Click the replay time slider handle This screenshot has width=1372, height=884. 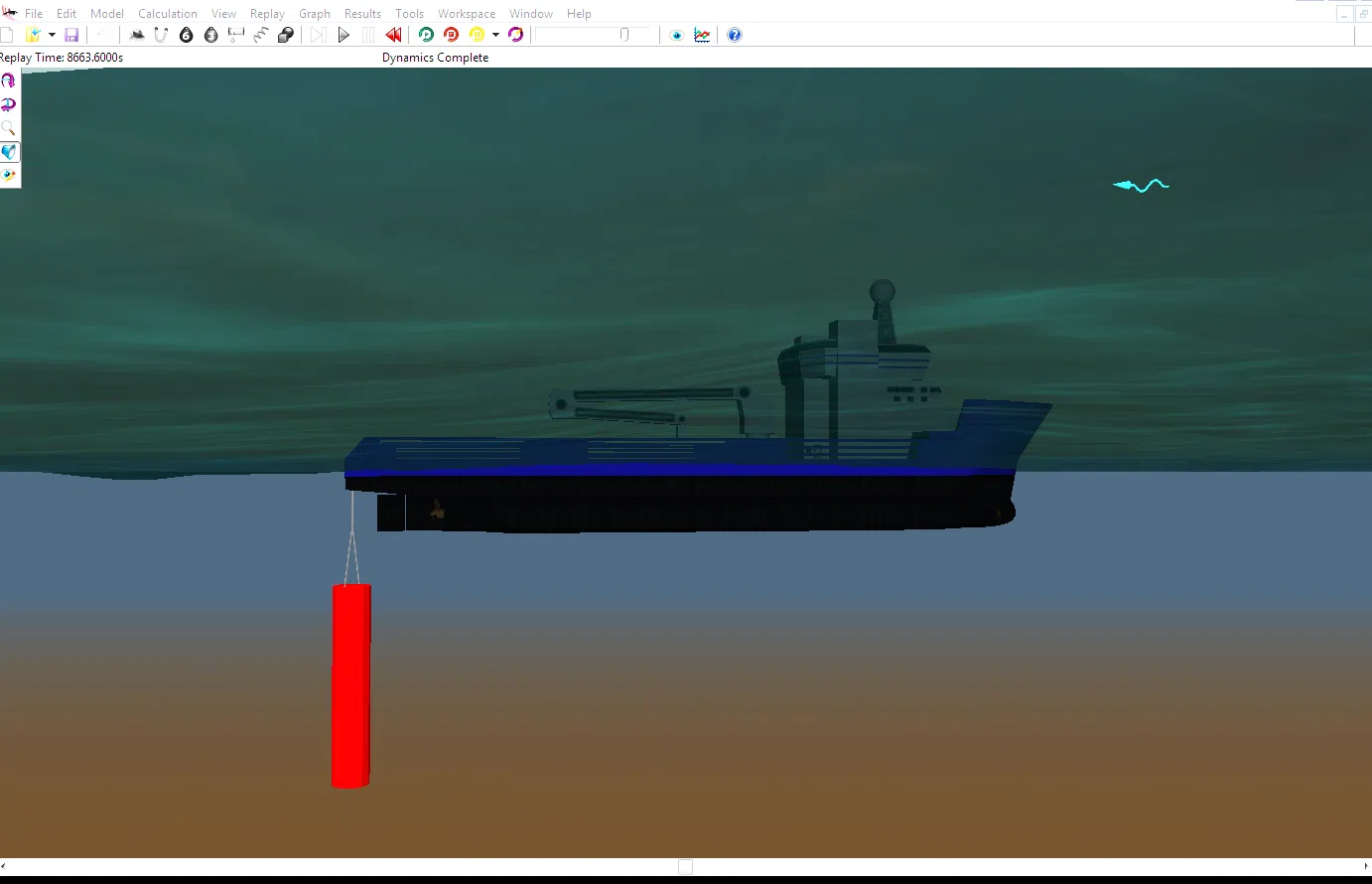click(x=624, y=35)
